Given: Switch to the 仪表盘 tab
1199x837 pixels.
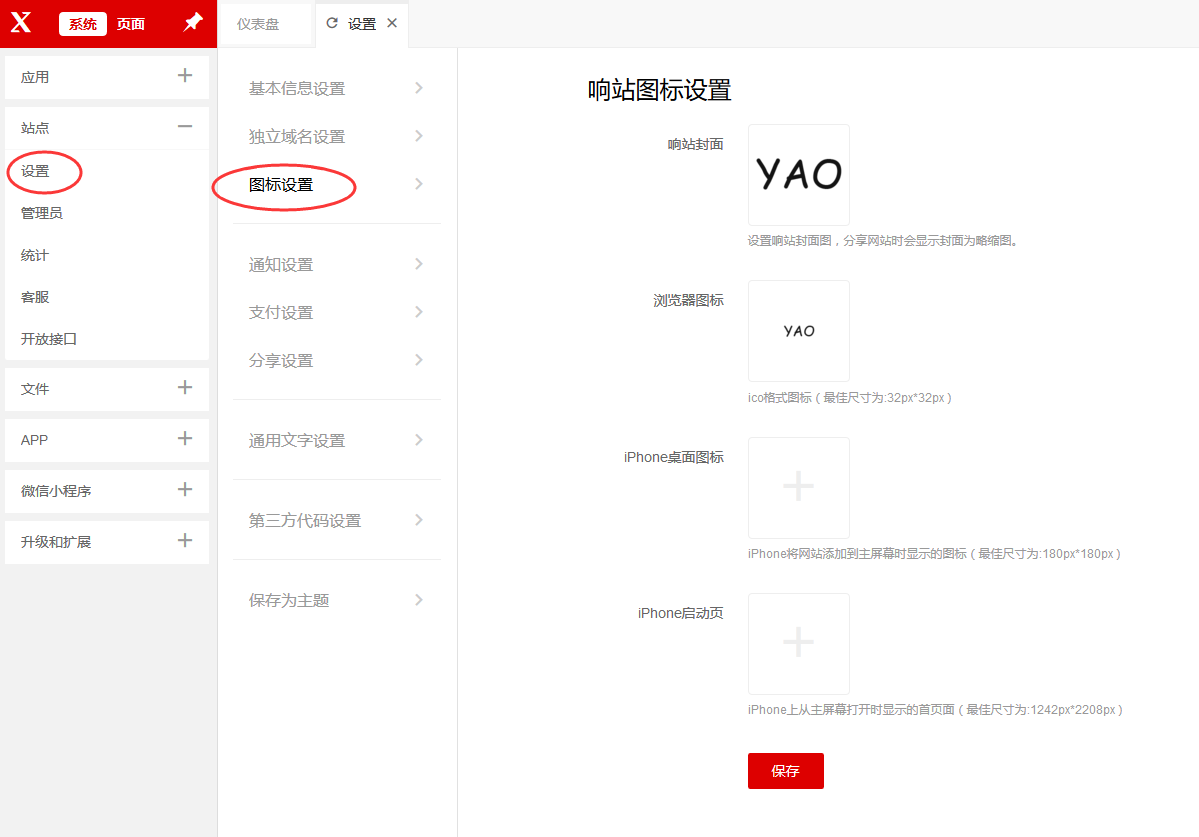Looking at the screenshot, I should pyautogui.click(x=258, y=24).
